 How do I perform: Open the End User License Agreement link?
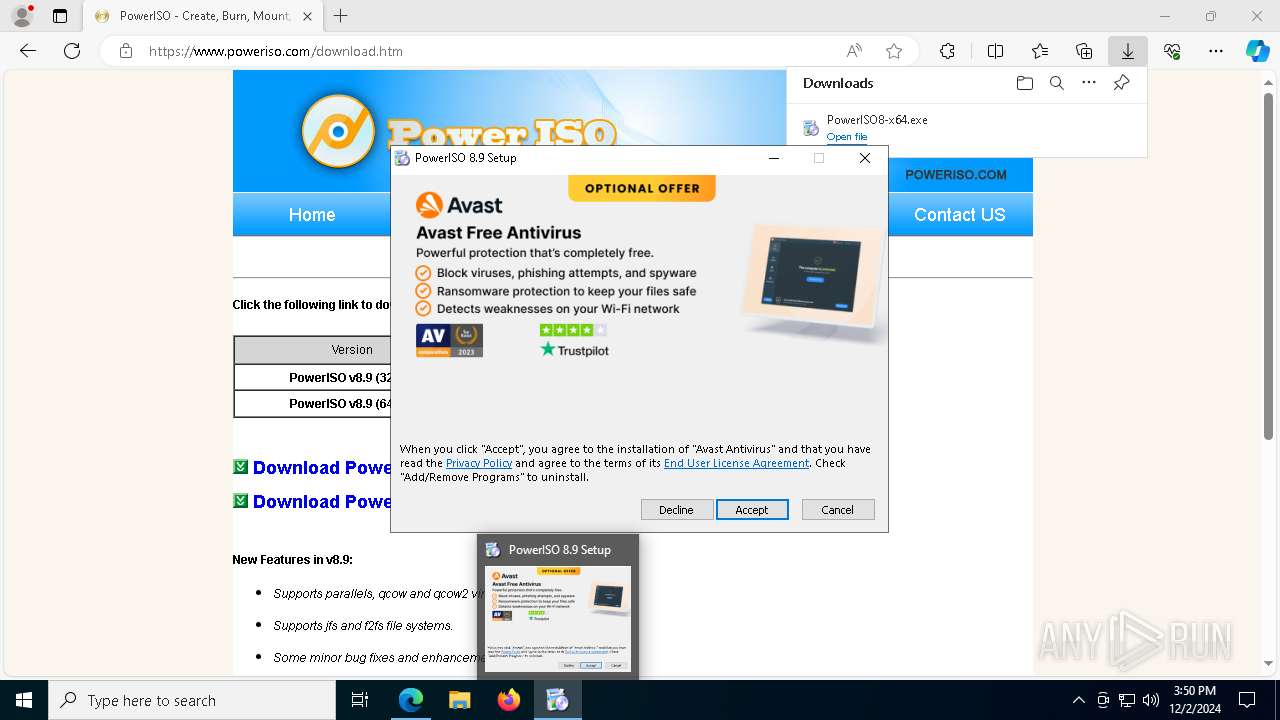pos(736,463)
